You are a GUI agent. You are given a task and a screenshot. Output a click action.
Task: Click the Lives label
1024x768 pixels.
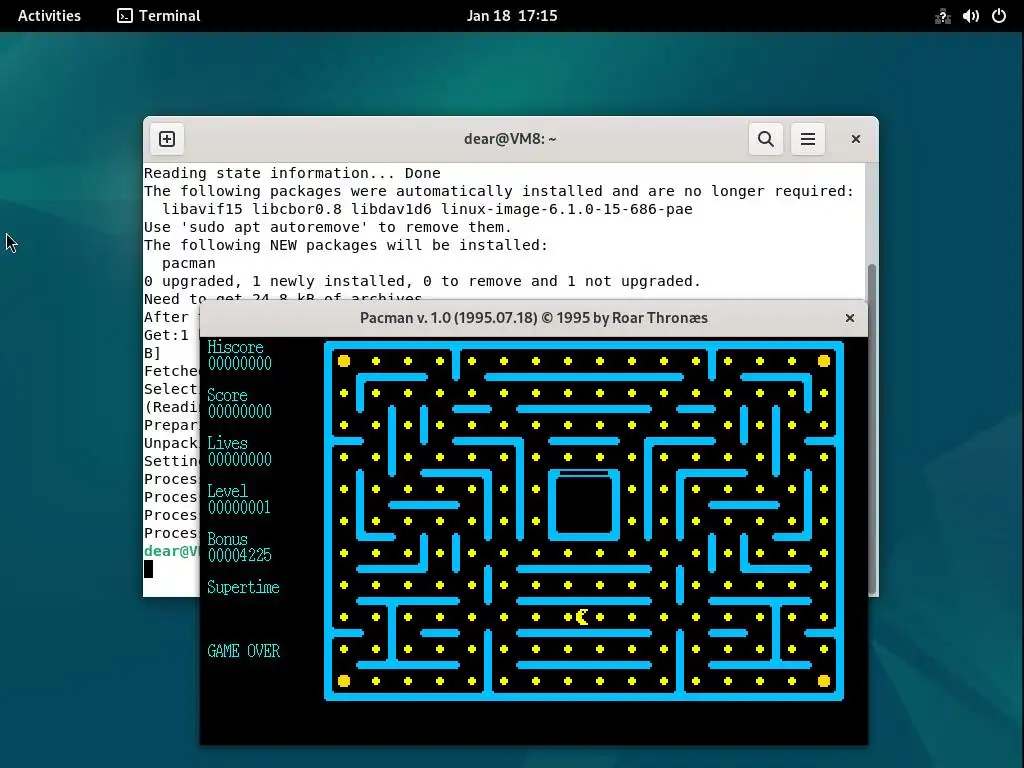[x=227, y=443]
